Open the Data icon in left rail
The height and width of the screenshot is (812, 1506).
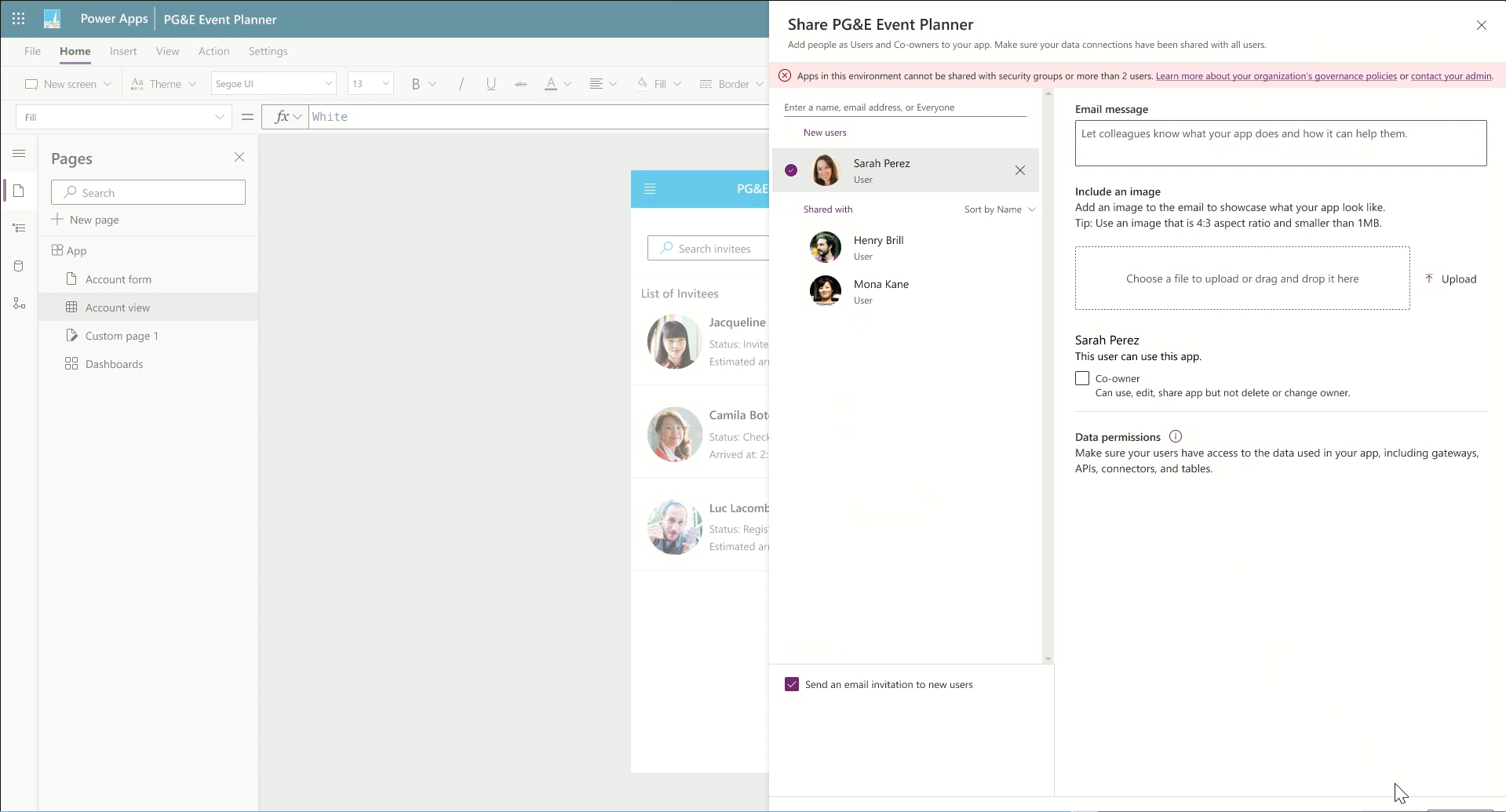click(x=19, y=266)
